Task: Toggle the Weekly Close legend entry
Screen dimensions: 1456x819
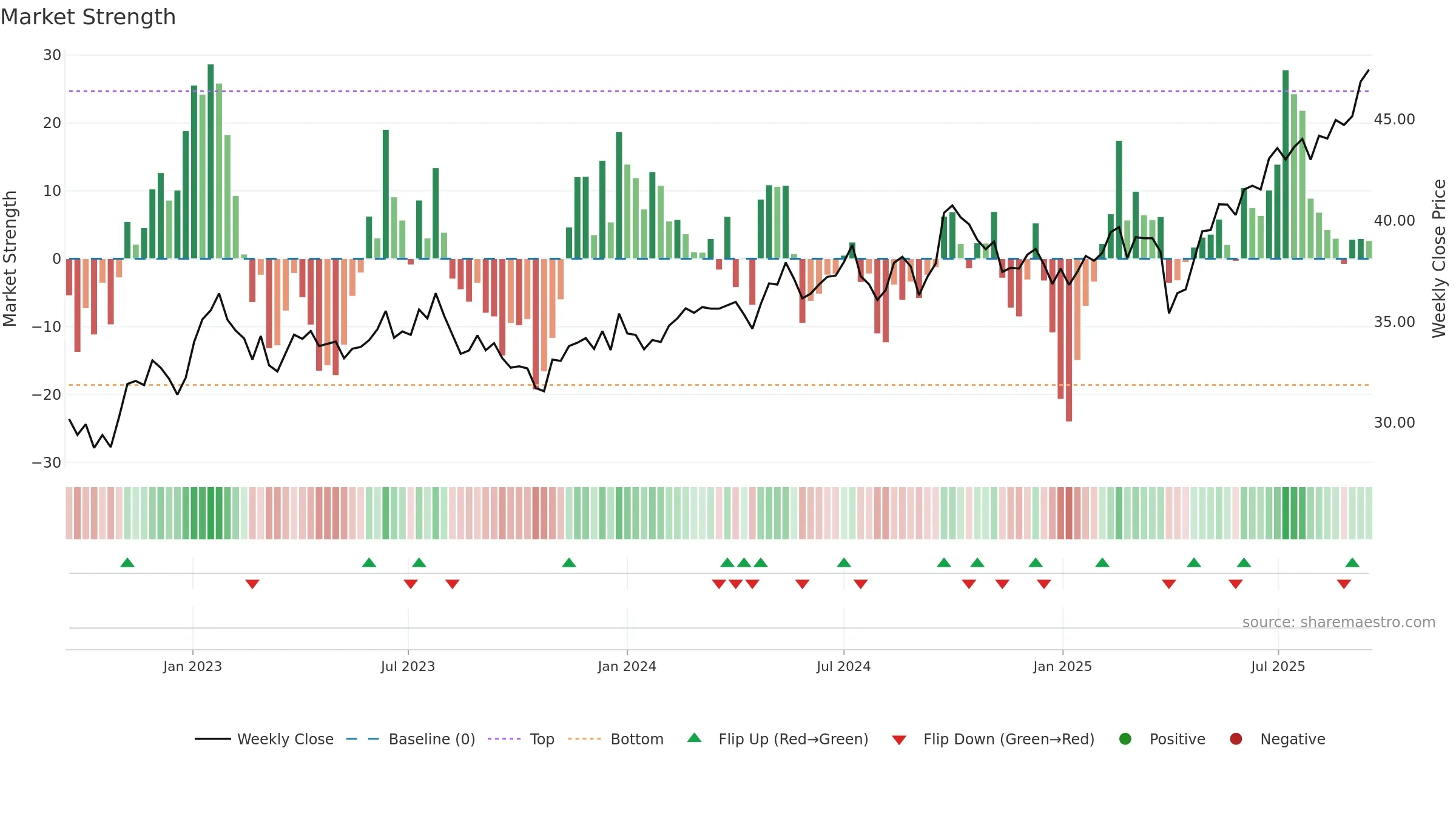Action: click(264, 739)
